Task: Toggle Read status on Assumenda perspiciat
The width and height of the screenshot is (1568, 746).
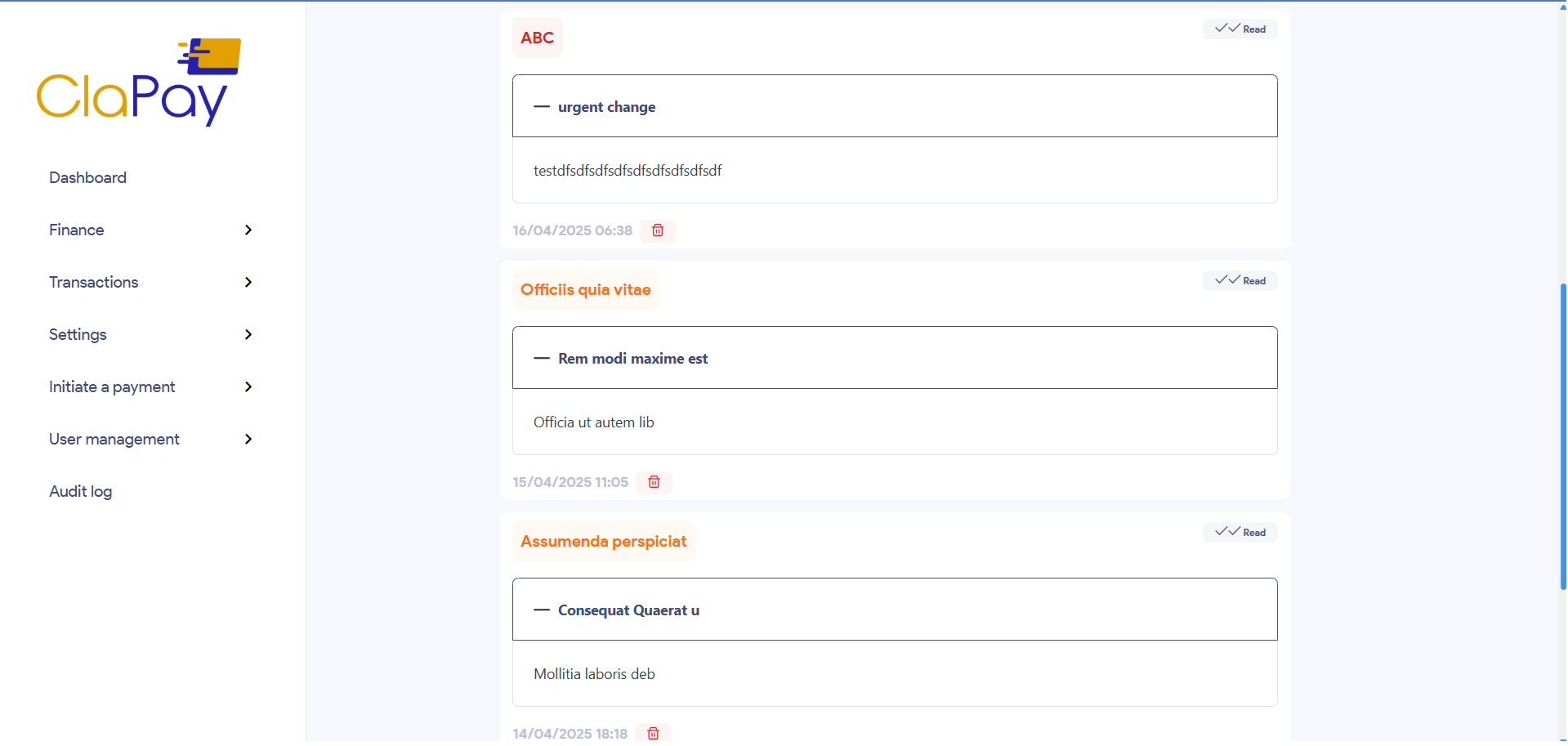Action: click(x=1240, y=533)
